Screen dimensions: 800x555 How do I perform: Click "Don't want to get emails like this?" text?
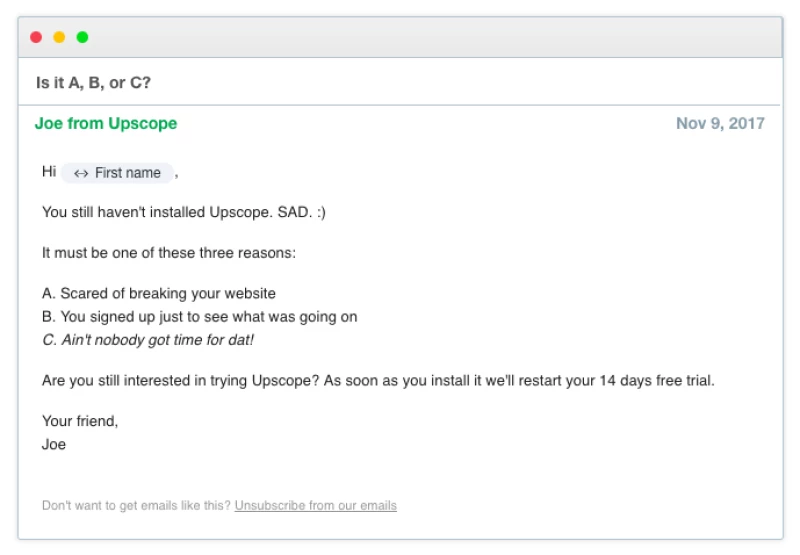[136, 506]
